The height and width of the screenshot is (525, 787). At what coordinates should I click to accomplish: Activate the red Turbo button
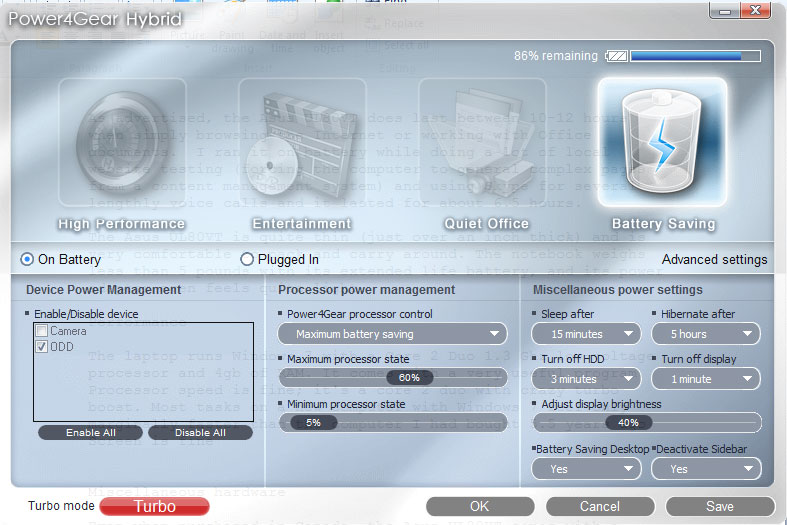point(155,506)
